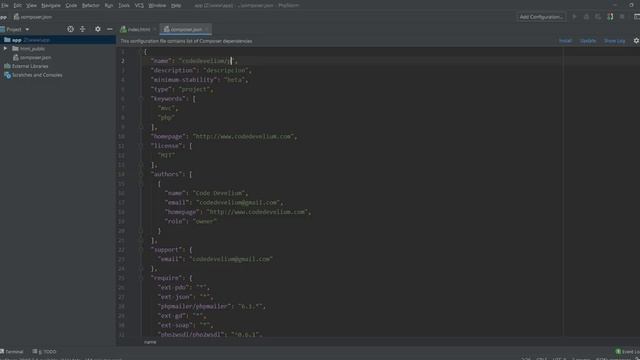This screenshot has height=360, width=640.
Task: Open Project panel settings gear
Action: point(98,29)
